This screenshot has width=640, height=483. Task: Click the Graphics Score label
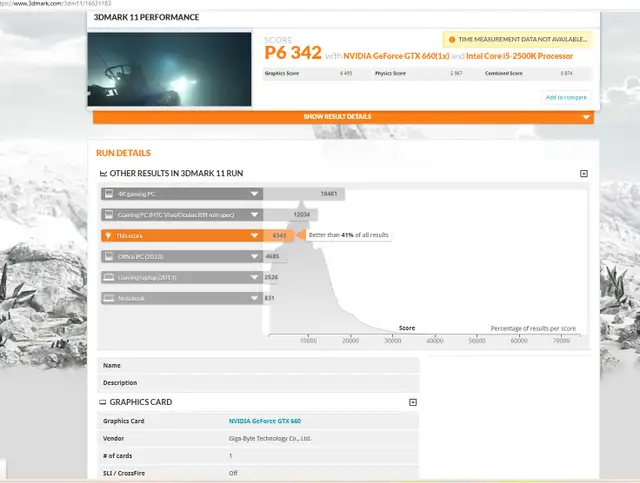point(282,73)
